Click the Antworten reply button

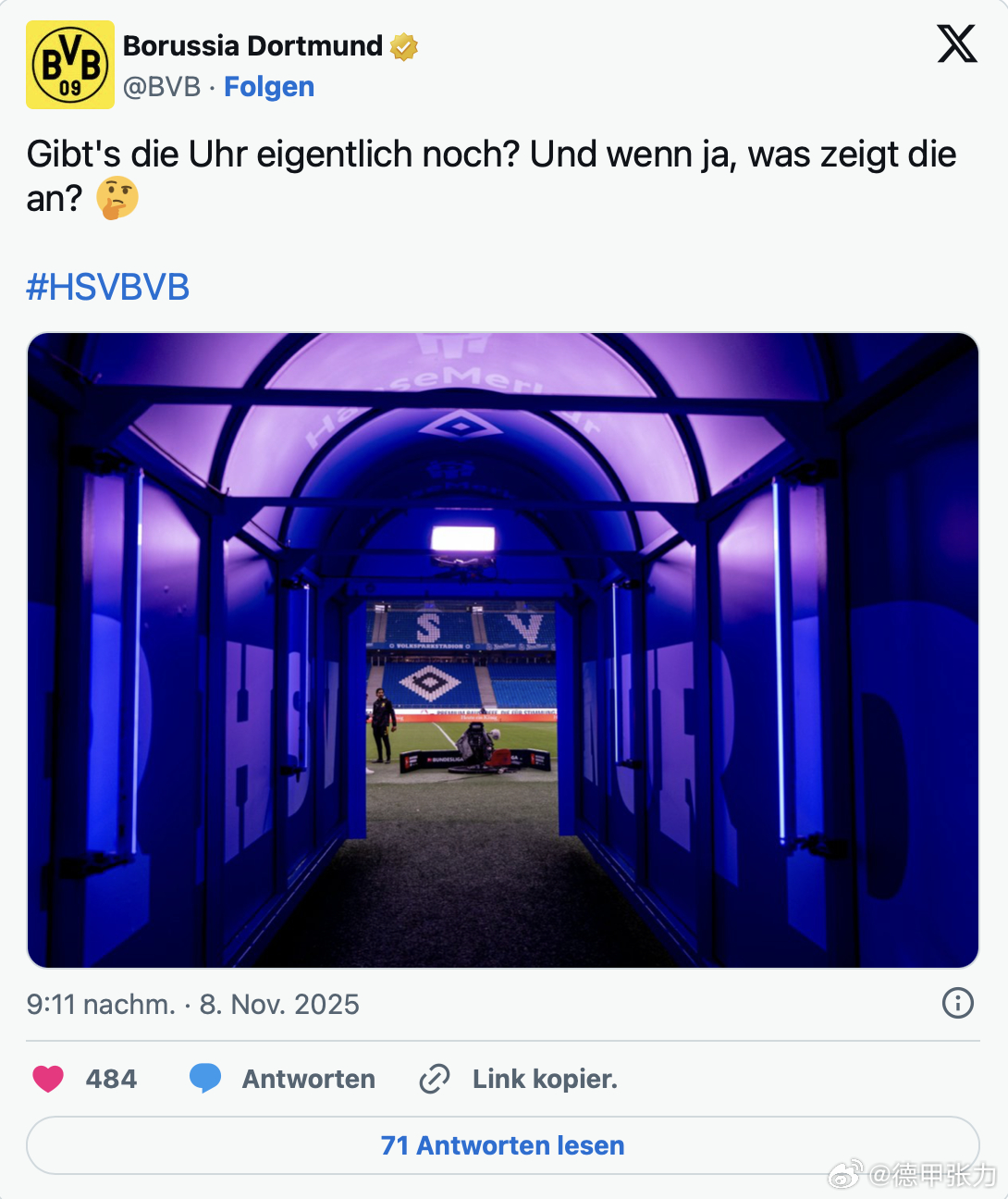point(309,1079)
